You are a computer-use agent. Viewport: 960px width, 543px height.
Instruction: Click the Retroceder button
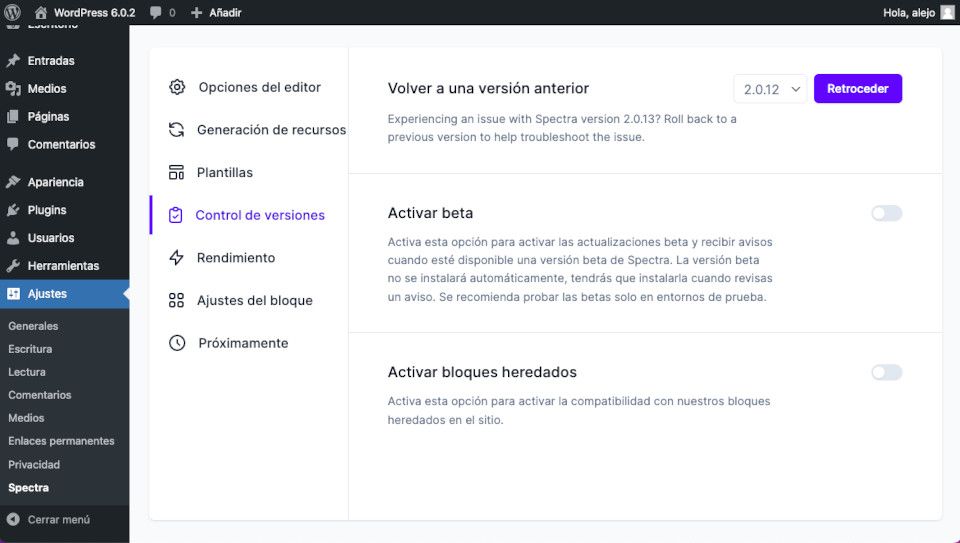pyautogui.click(x=858, y=89)
